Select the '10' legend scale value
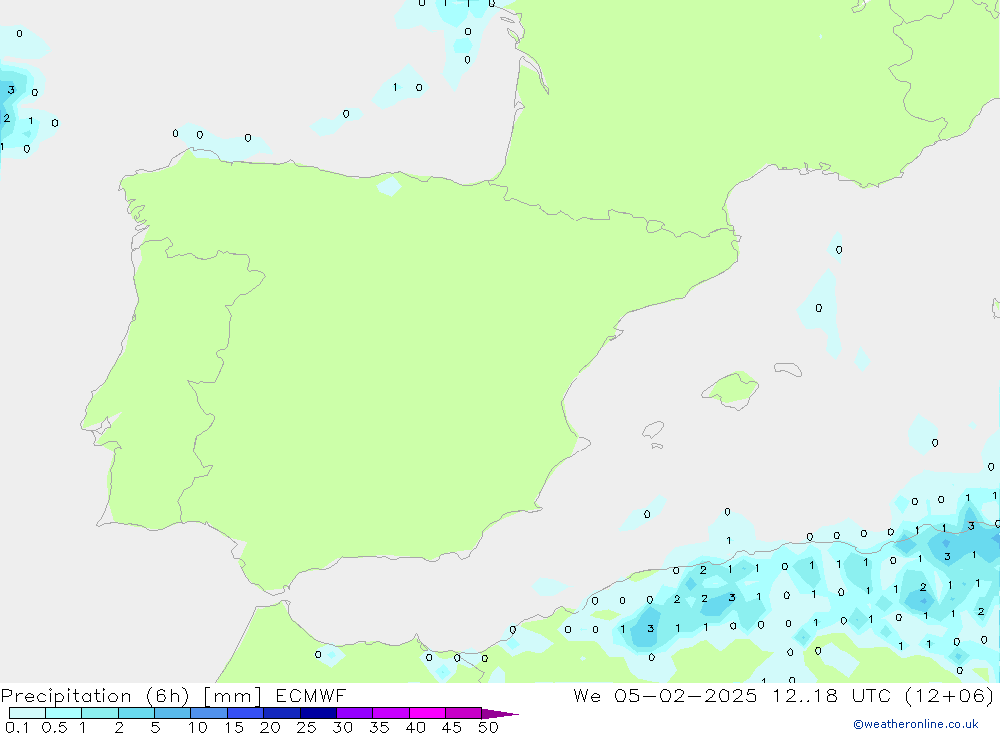The height and width of the screenshot is (733, 1000). 197,727
